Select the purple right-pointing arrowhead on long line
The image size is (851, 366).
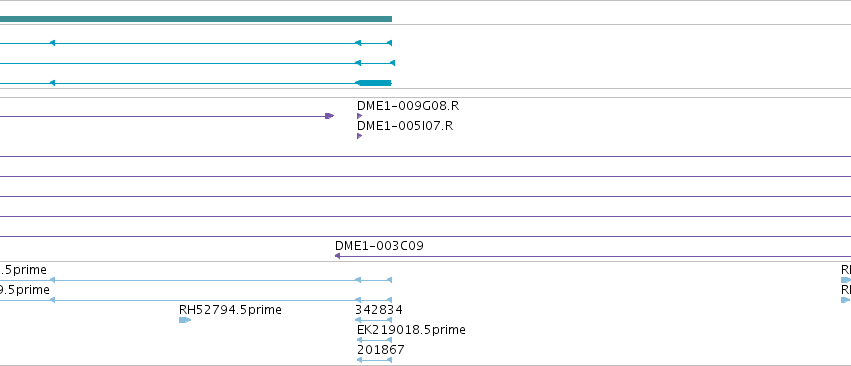329,116
